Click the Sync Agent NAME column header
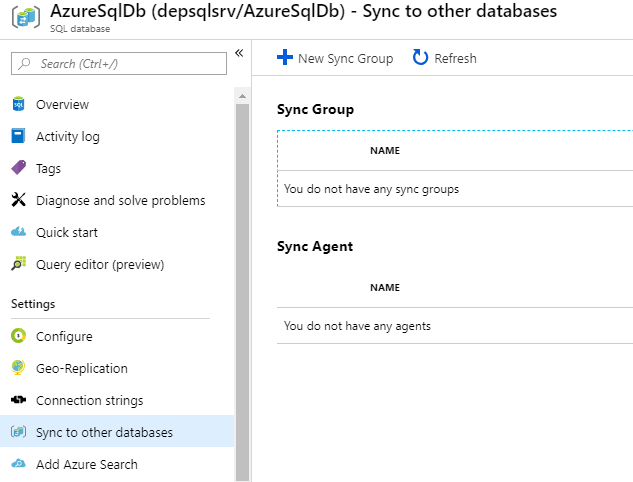The height and width of the screenshot is (482, 633). [385, 287]
